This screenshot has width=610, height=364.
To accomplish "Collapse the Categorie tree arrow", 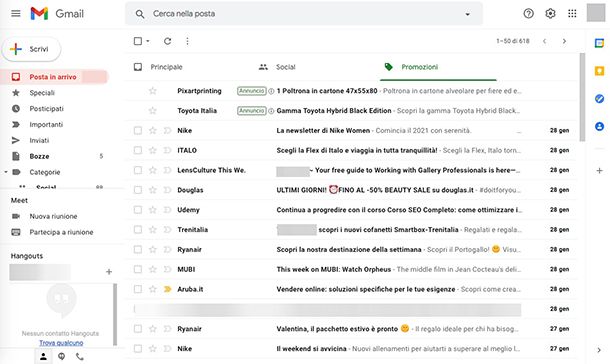I will point(6,172).
